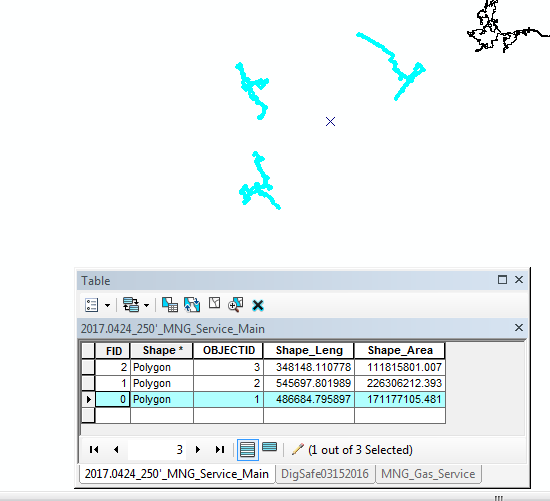Expand the Table Options dropdown arrow
The image size is (550, 501).
coord(107,305)
